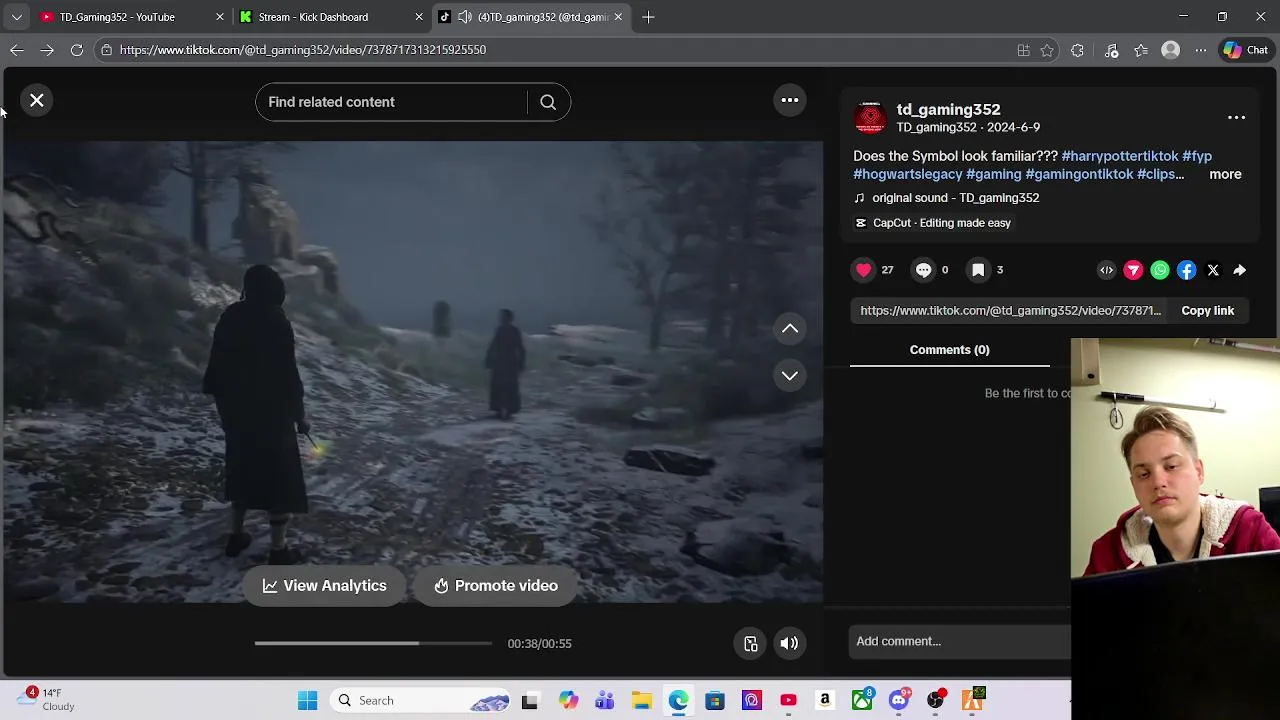Open Copilot Chat in the browser toolbar
The image size is (1280, 720).
(x=1246, y=50)
